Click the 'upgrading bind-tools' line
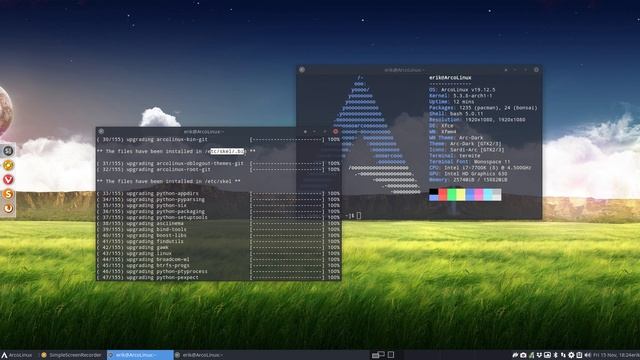Viewport: 640px width, 360px height. (x=156, y=229)
